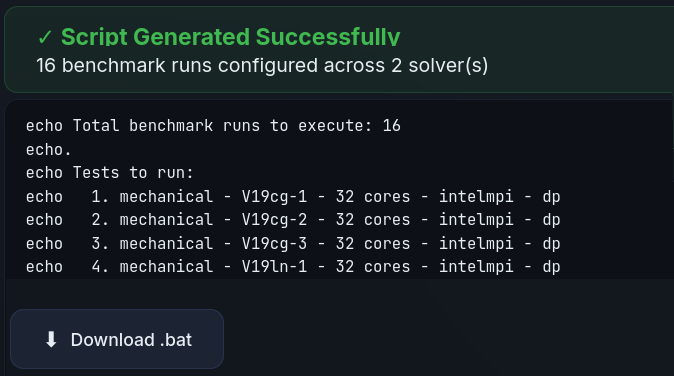Click intelmpi in the V19cg-1 row
Screen dimensions: 674x376
tap(476, 196)
